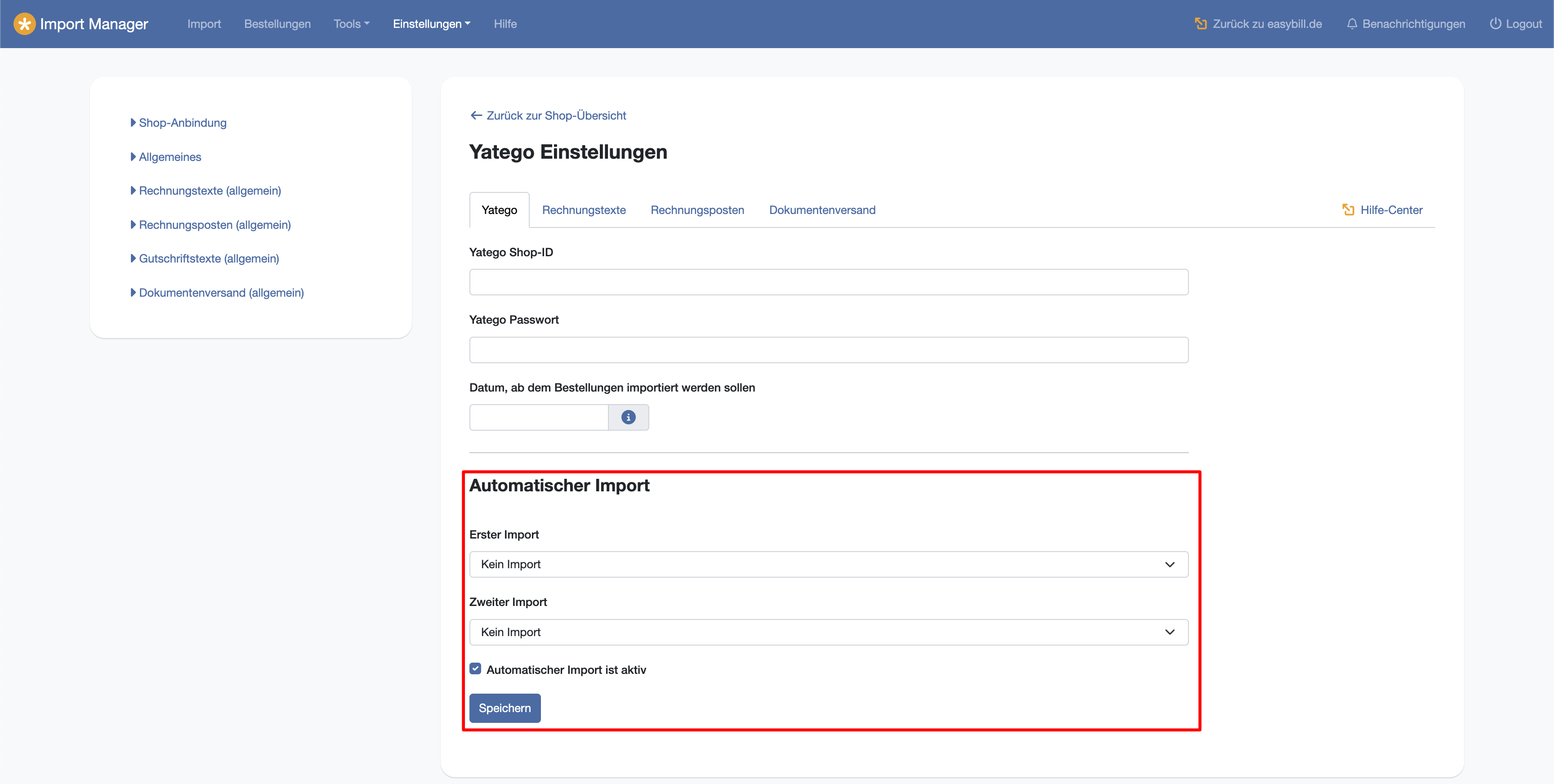Go to Bestellungen in the navbar
The image size is (1554, 784).
277,24
